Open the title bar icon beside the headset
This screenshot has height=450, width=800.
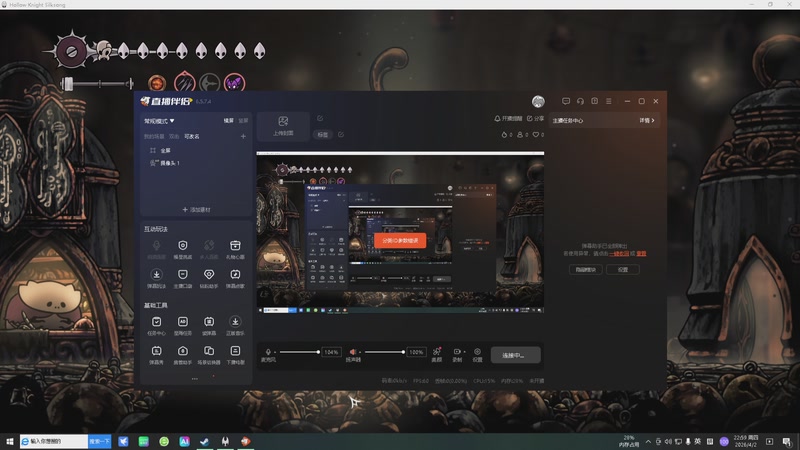pos(594,101)
